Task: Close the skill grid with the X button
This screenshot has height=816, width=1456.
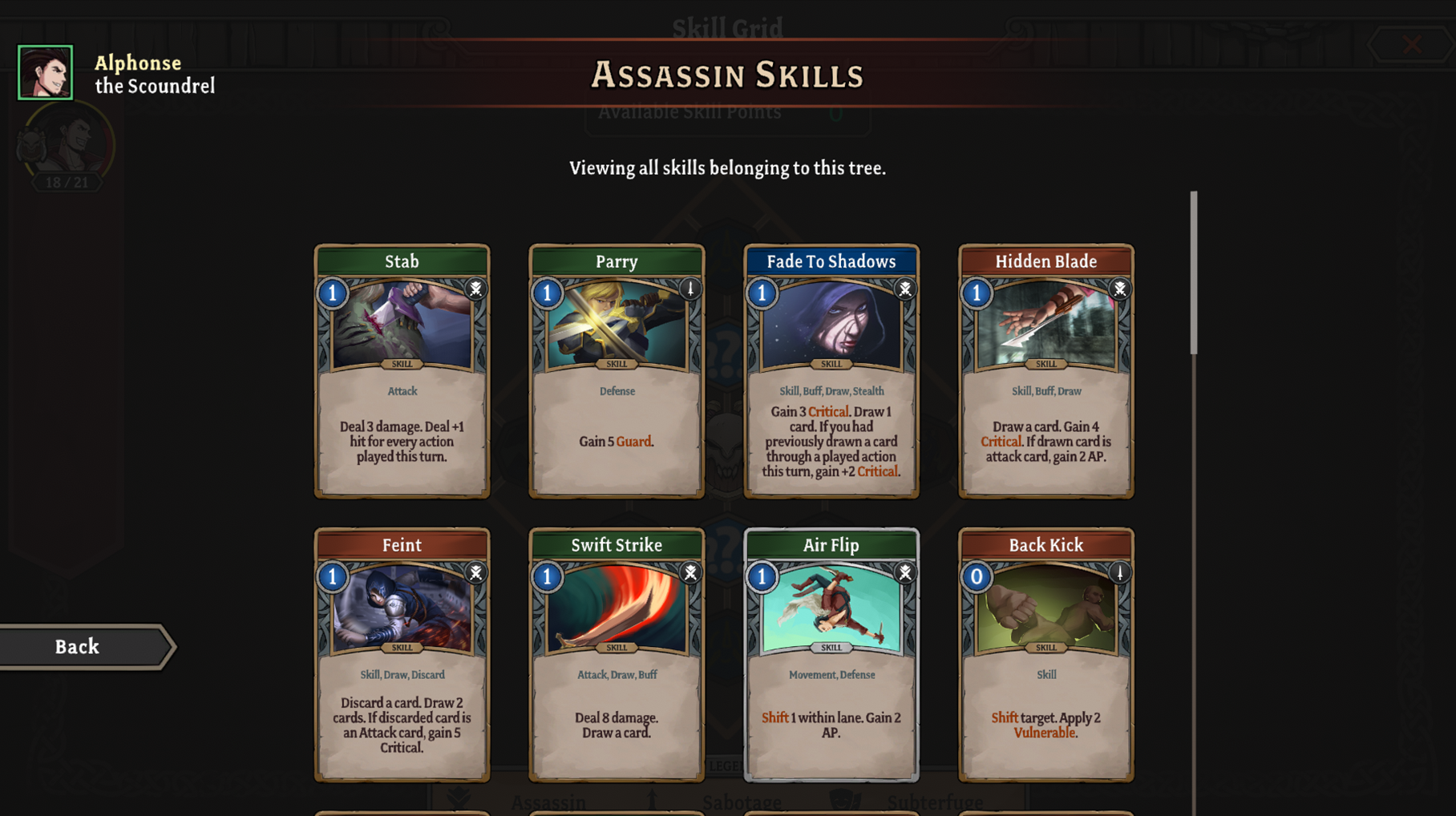Action: [1412, 44]
